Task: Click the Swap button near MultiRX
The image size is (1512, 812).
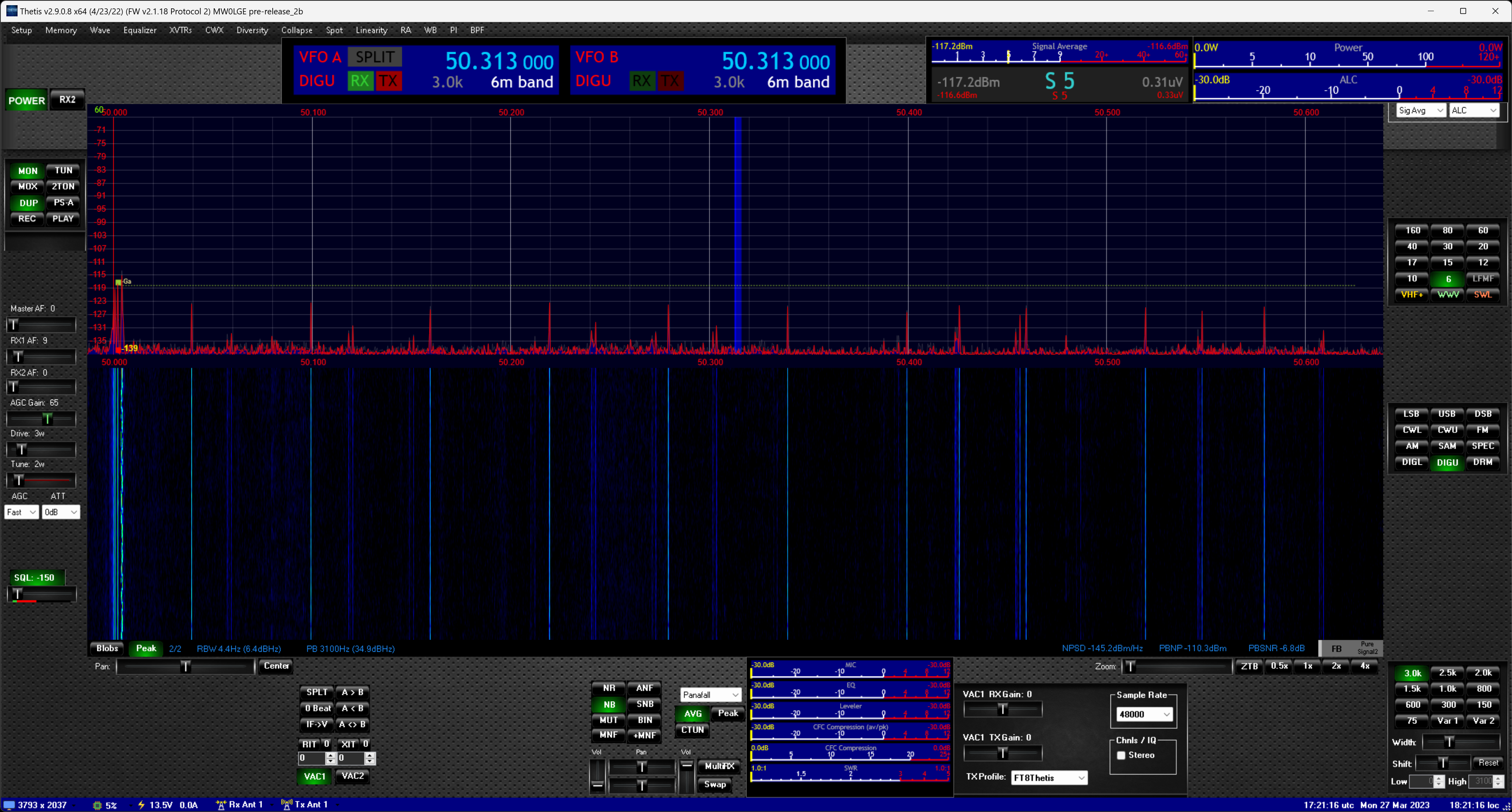Action: coord(715,784)
